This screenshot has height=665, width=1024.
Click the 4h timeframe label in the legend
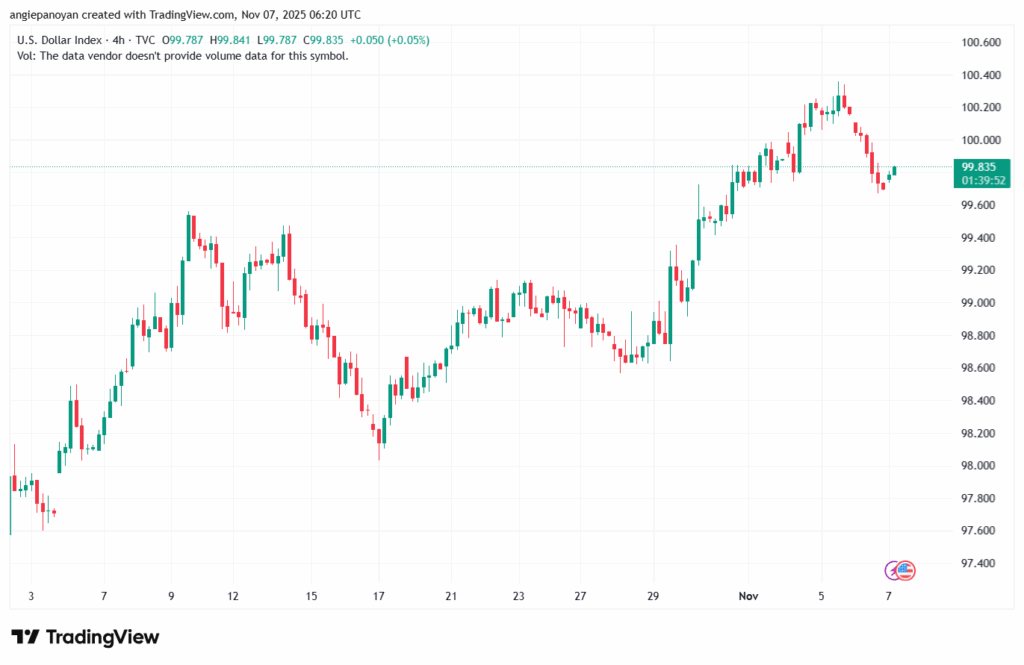point(117,40)
